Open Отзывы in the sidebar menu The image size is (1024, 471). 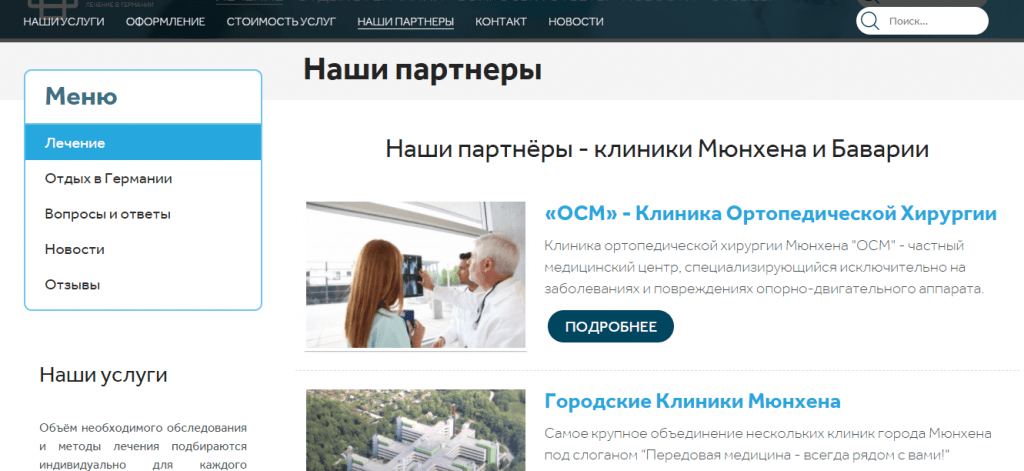73,285
